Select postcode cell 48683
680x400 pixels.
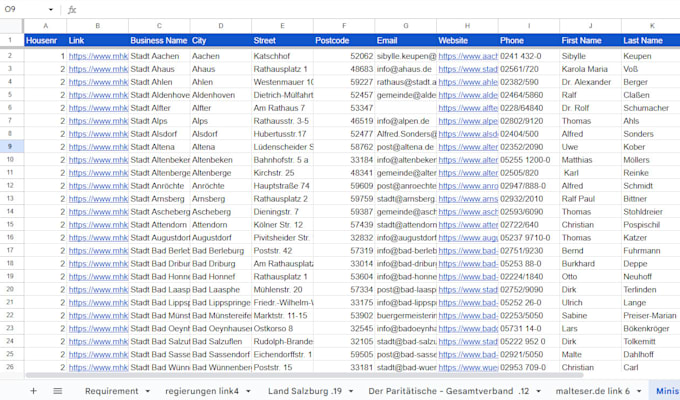pyautogui.click(x=344, y=69)
